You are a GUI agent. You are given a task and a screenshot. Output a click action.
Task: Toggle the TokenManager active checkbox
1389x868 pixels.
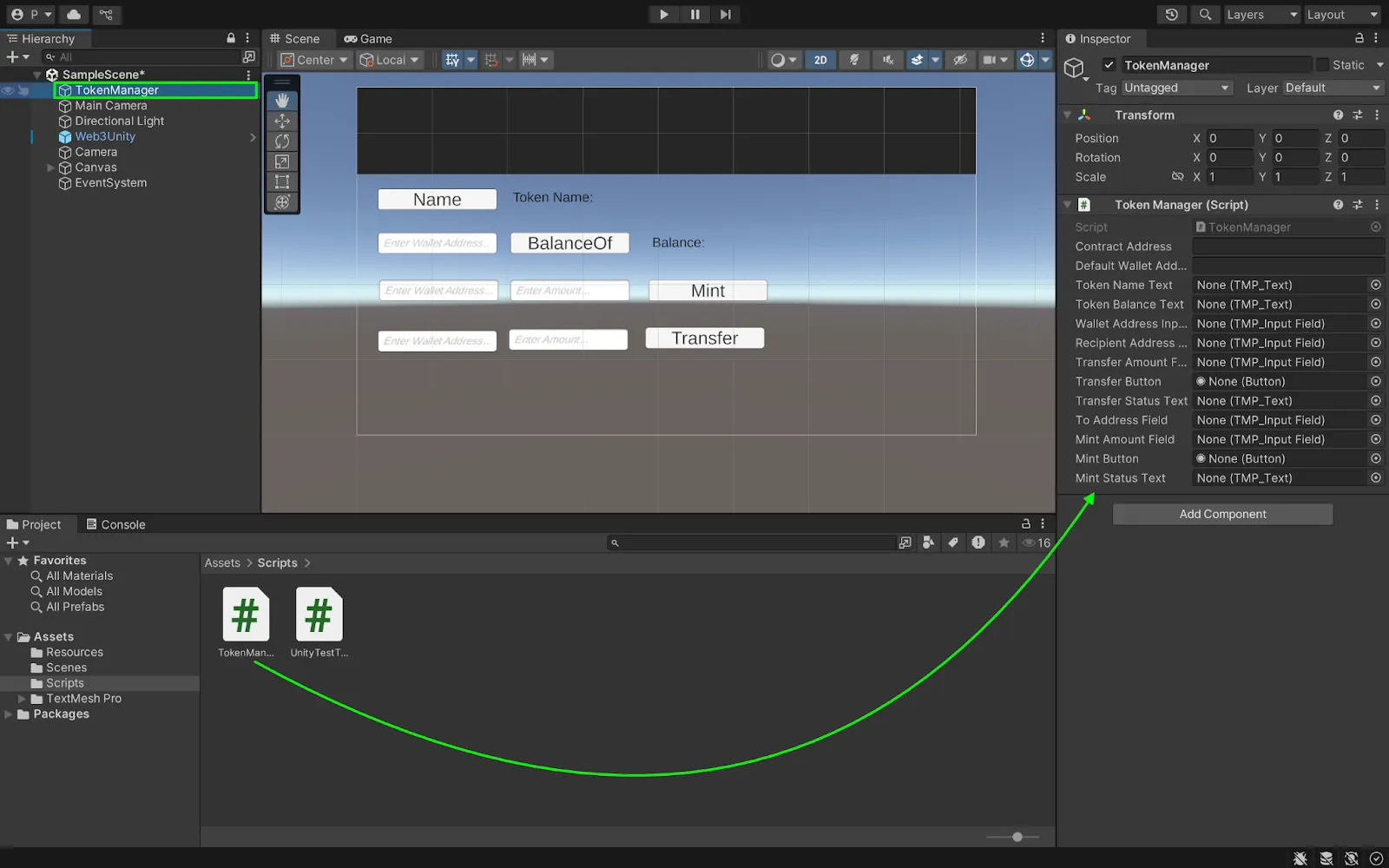[x=1109, y=65]
